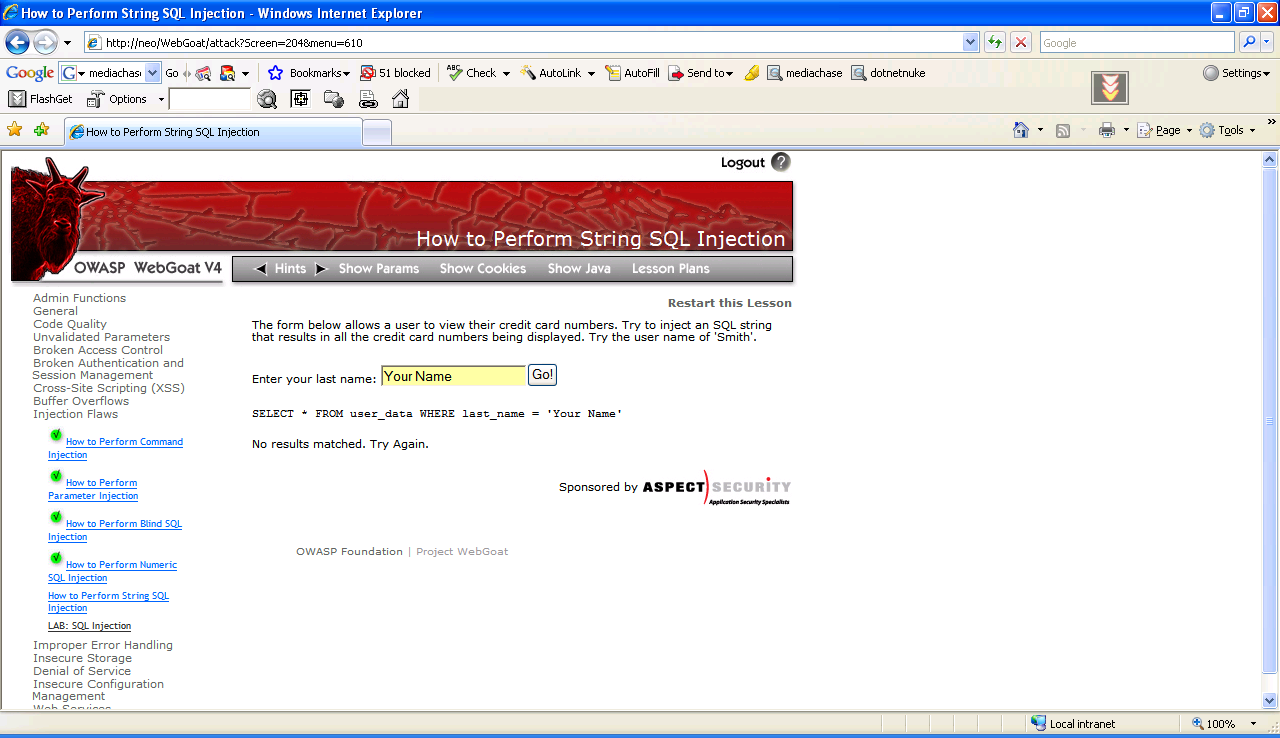Image resolution: width=1280 pixels, height=738 pixels.
Task: Click the page vertical scrollbar down arrow
Action: pos(1270,701)
